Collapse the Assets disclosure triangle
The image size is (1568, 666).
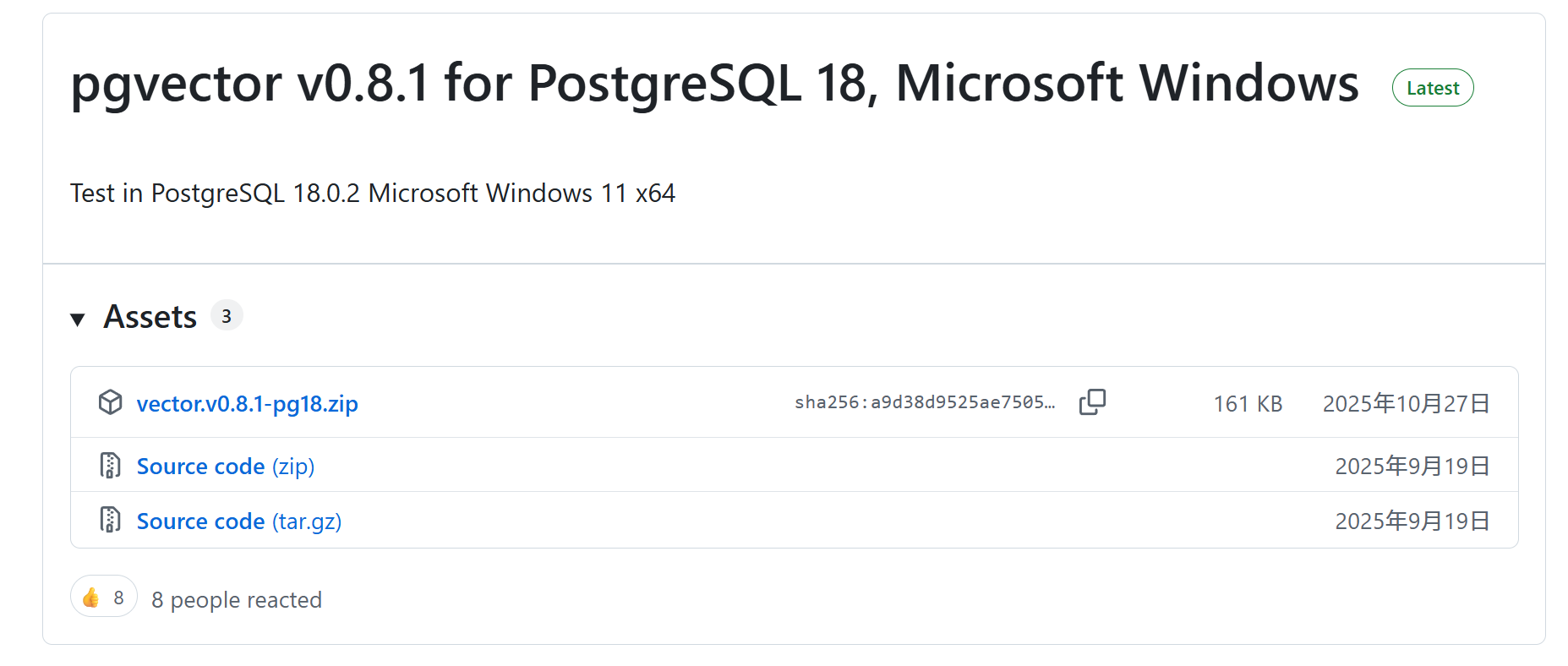click(78, 319)
